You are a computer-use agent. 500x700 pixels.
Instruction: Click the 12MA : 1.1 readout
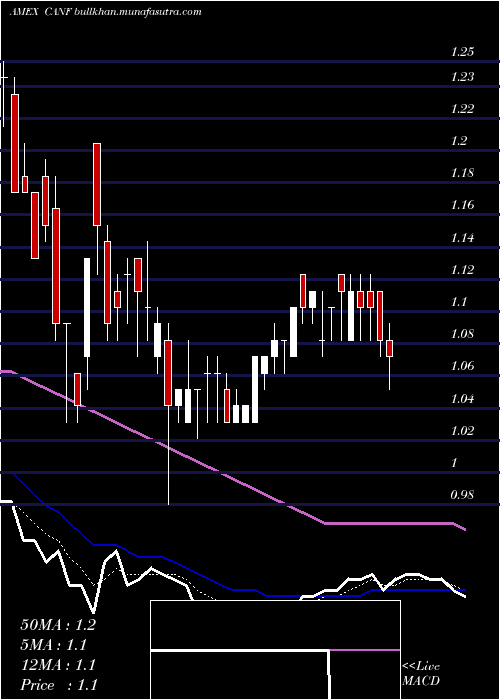58,665
